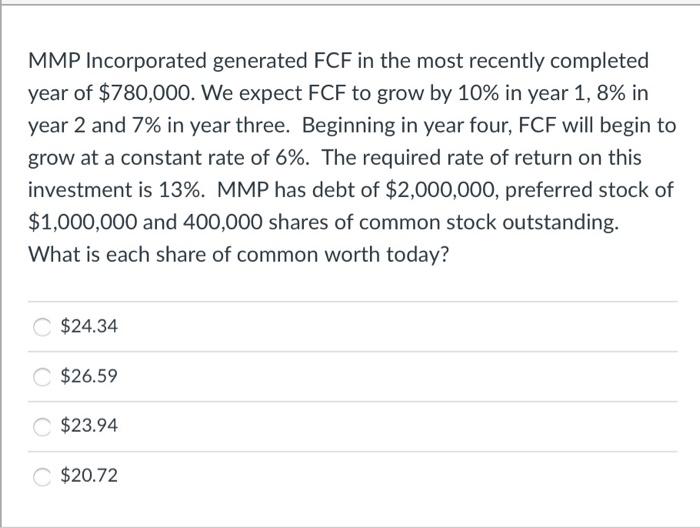Screen dimensions: 700x528
Task: Click the $23.94 answer label text
Action: pyautogui.click(x=89, y=426)
